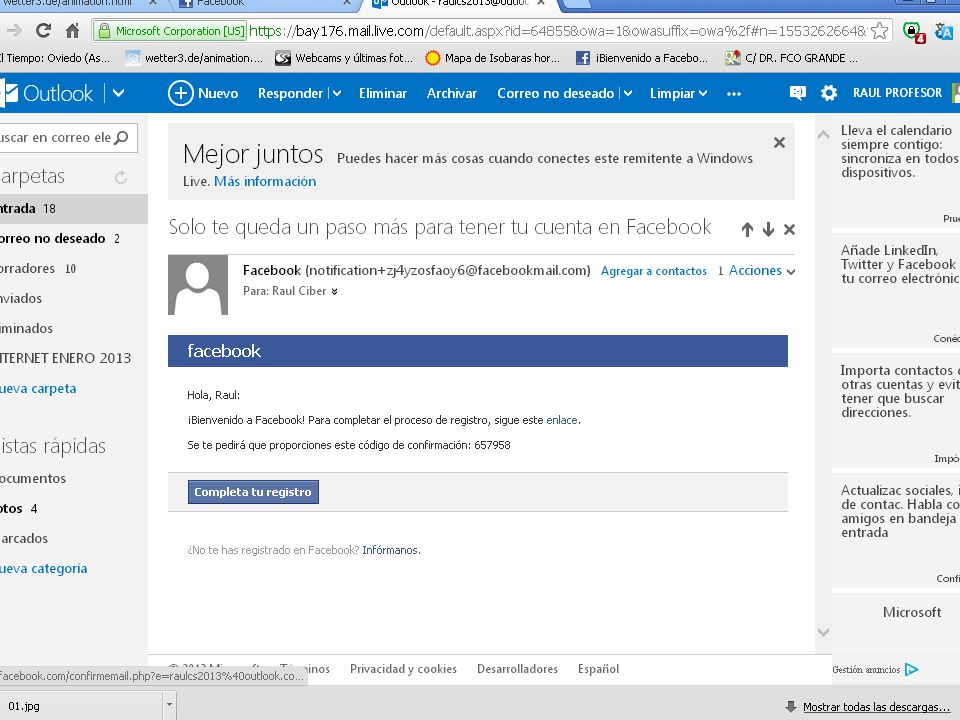Show all downloads via Mostrar todas las descargas
The image size is (960, 720).
coord(876,707)
